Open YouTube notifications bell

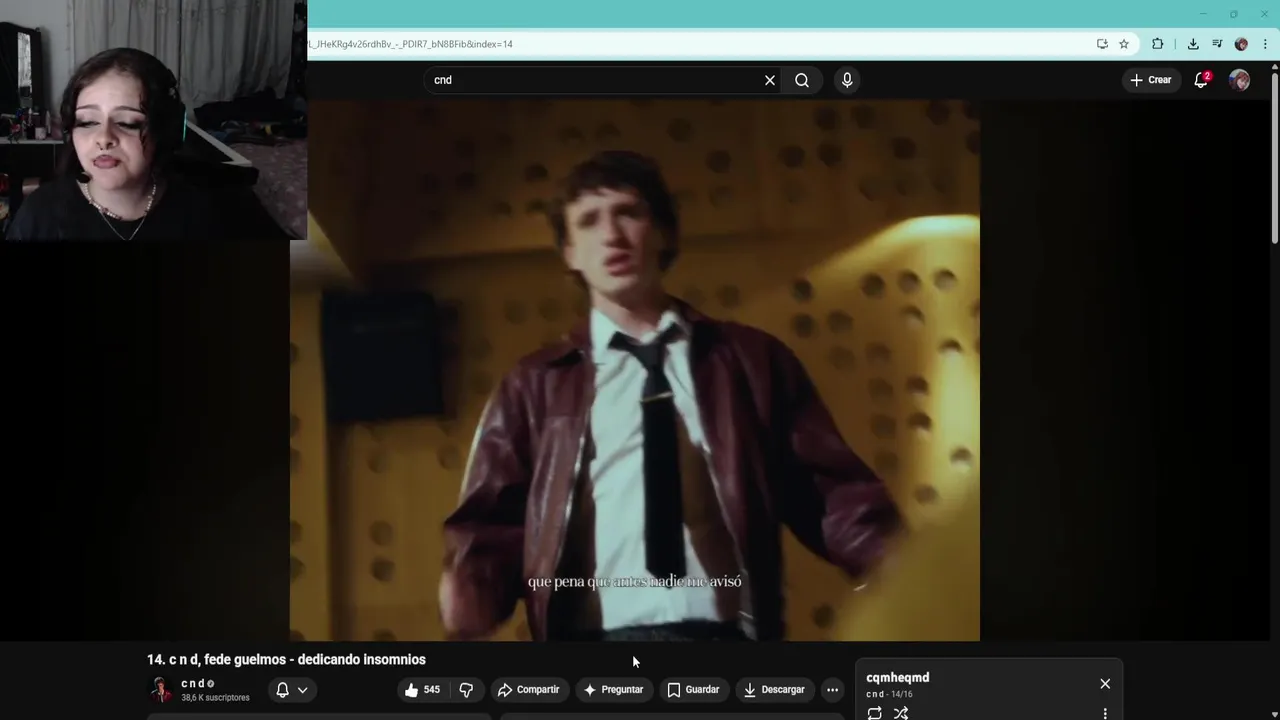pyautogui.click(x=1201, y=80)
